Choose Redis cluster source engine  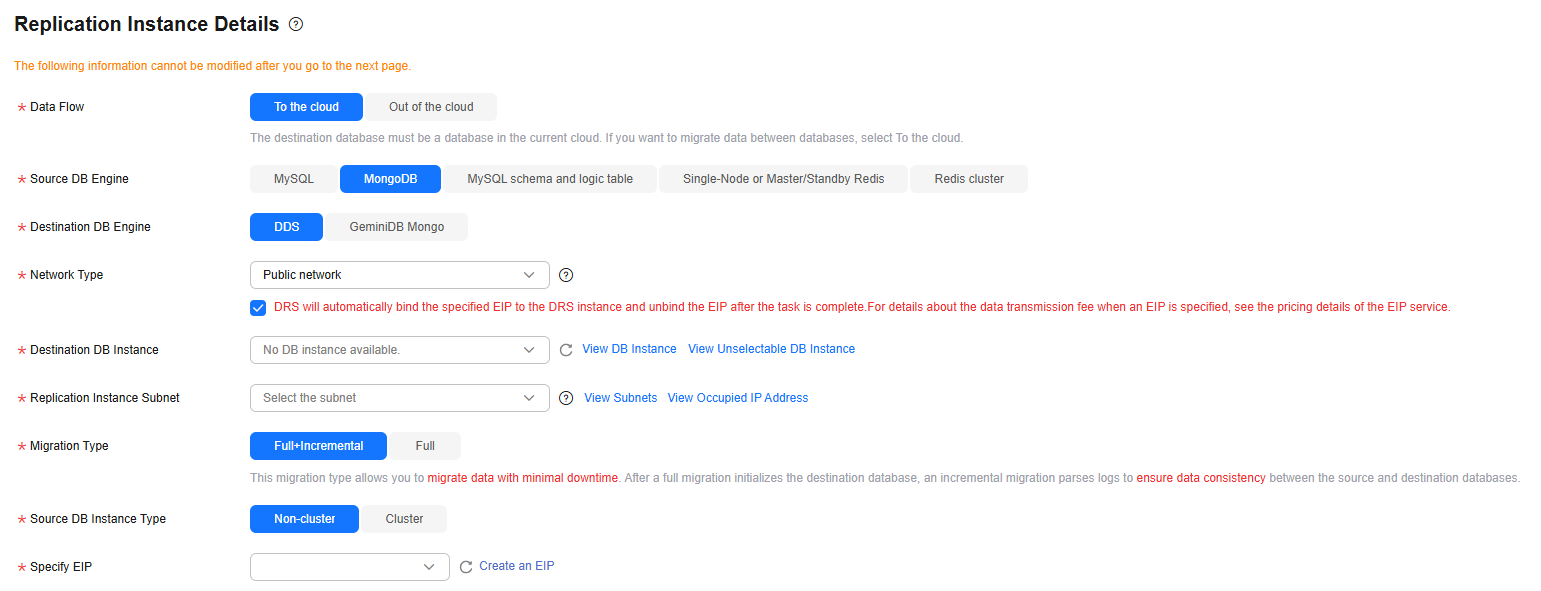click(969, 179)
